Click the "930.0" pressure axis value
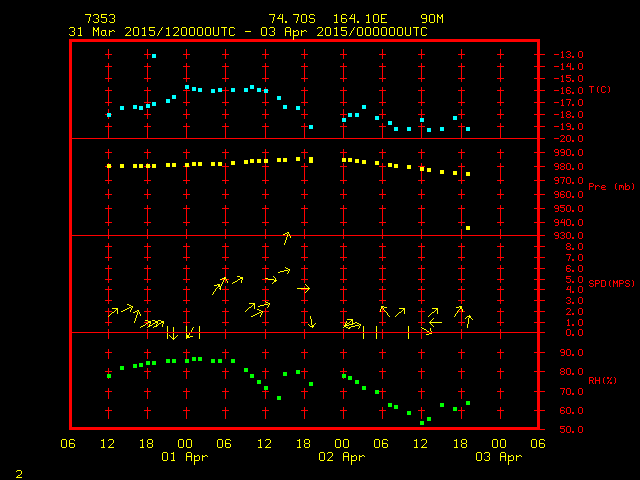The height and width of the screenshot is (480, 640). pyautogui.click(x=568, y=236)
